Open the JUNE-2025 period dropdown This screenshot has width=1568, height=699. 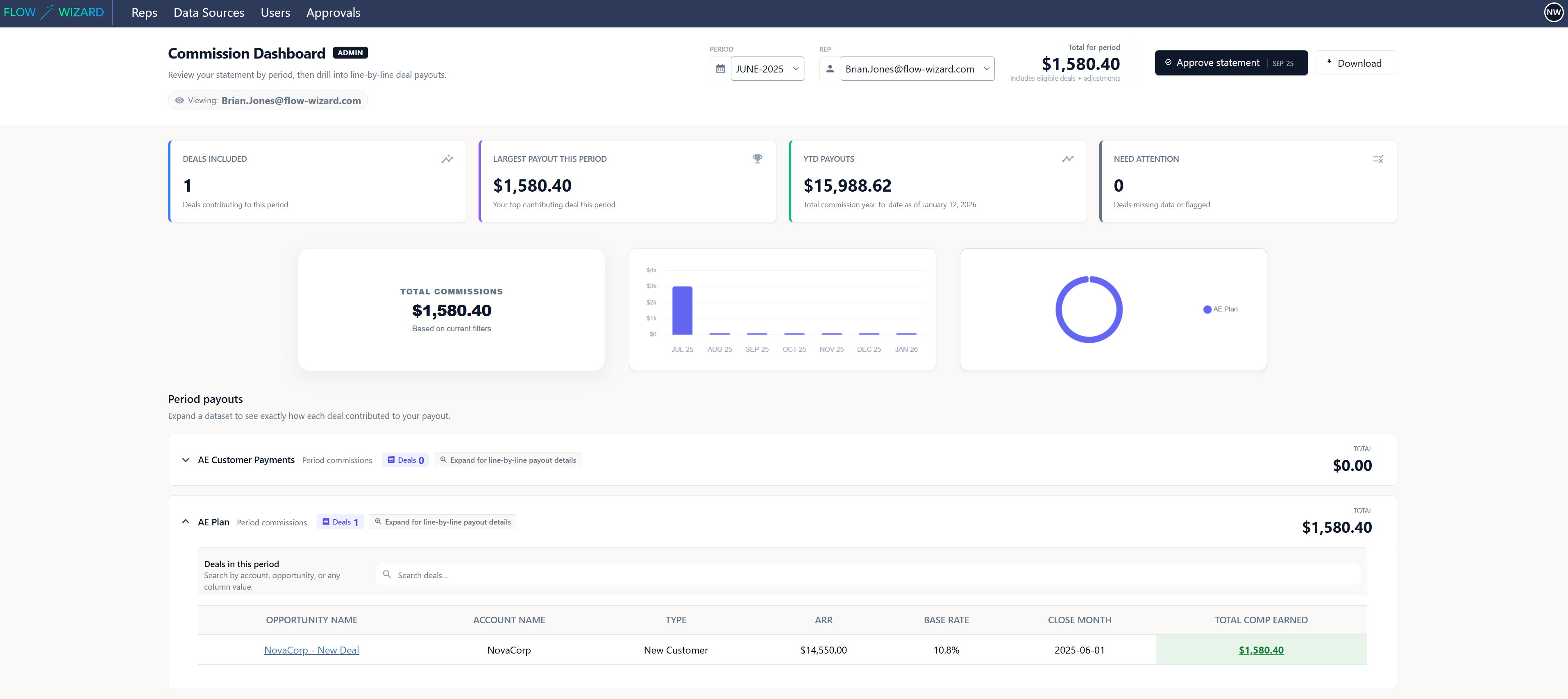[x=767, y=69]
